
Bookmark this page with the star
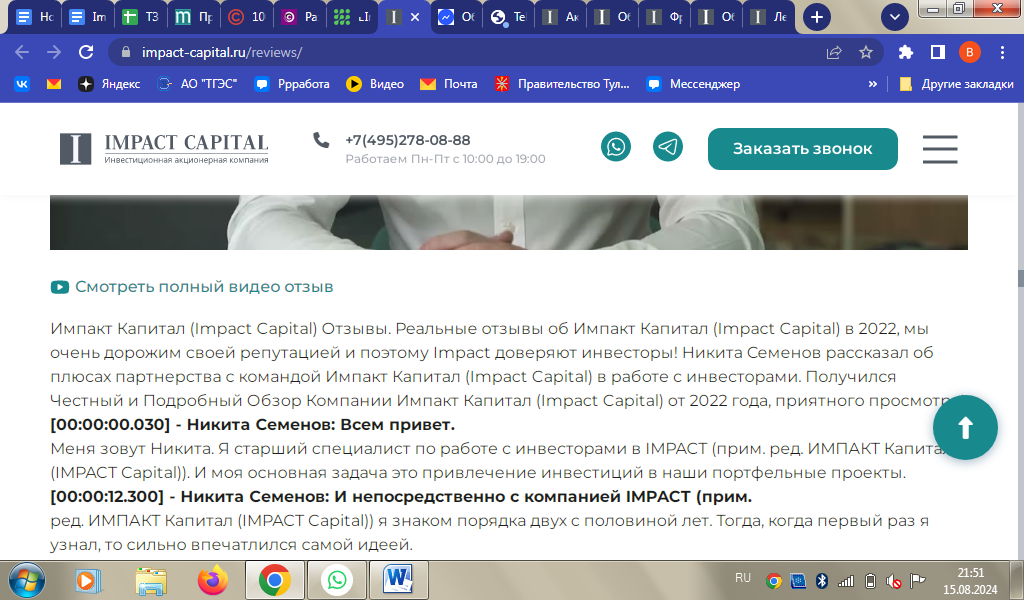[866, 52]
